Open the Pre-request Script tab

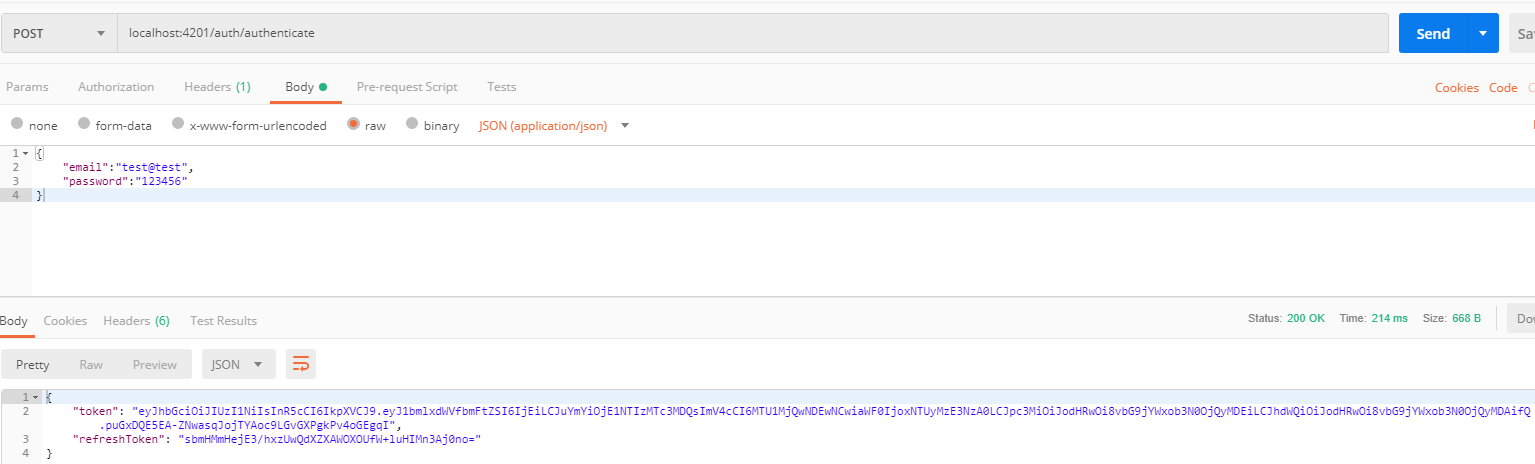pyautogui.click(x=407, y=87)
